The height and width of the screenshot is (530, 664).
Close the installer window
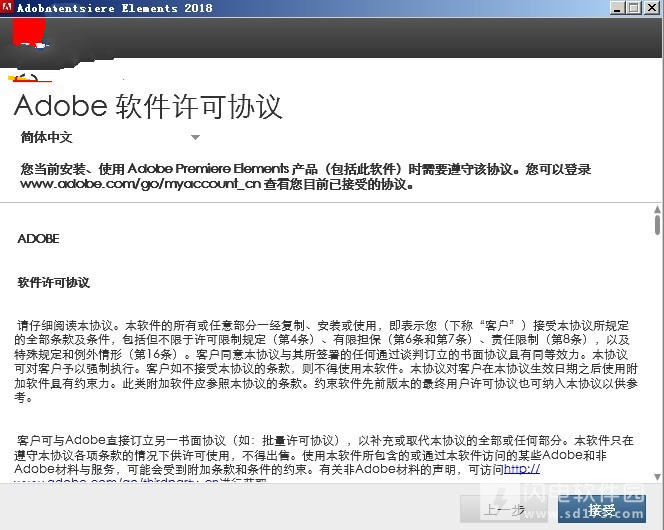coord(652,8)
